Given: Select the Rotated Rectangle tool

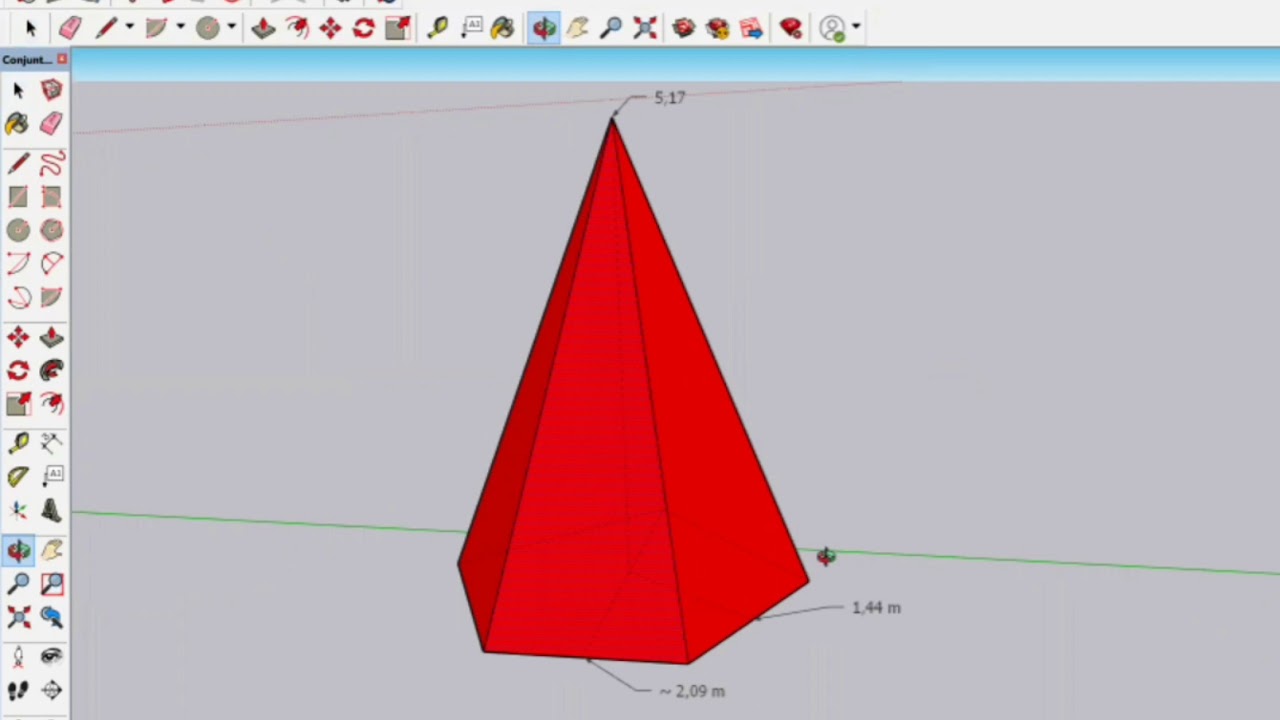Looking at the screenshot, I should click(x=52, y=197).
